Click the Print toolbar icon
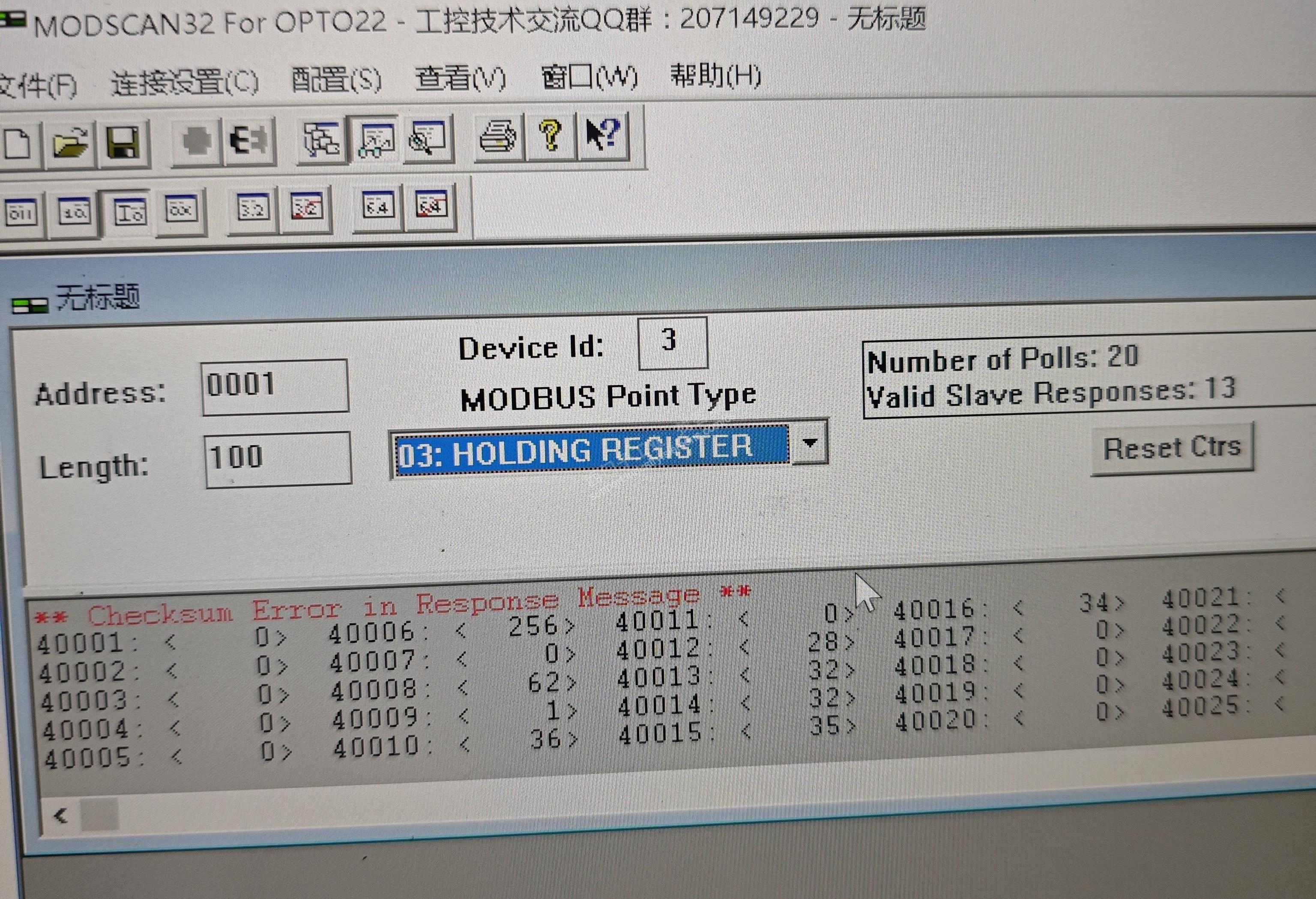This screenshot has height=899, width=1316. click(x=498, y=137)
